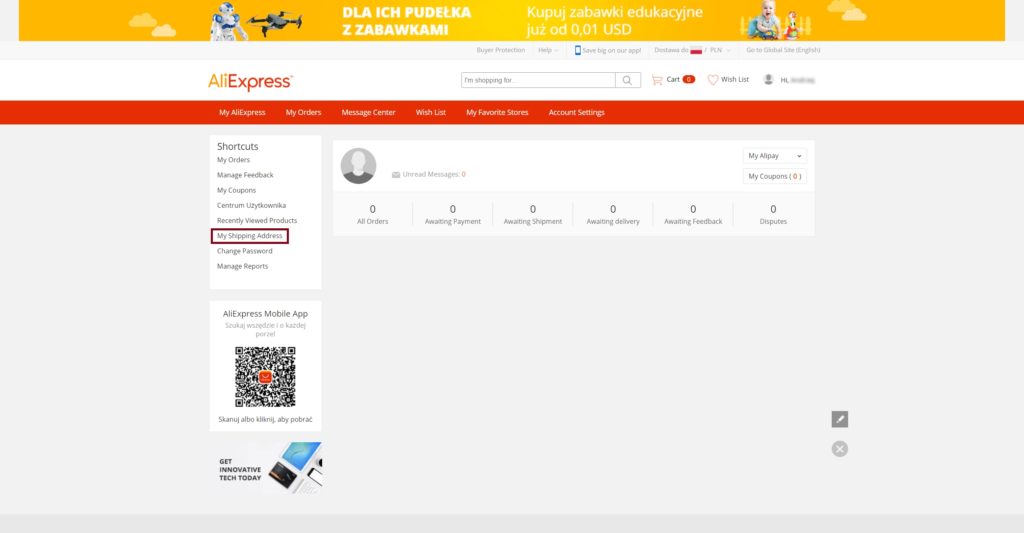The height and width of the screenshot is (533, 1024).
Task: Click the My Coupons button
Action: (775, 177)
